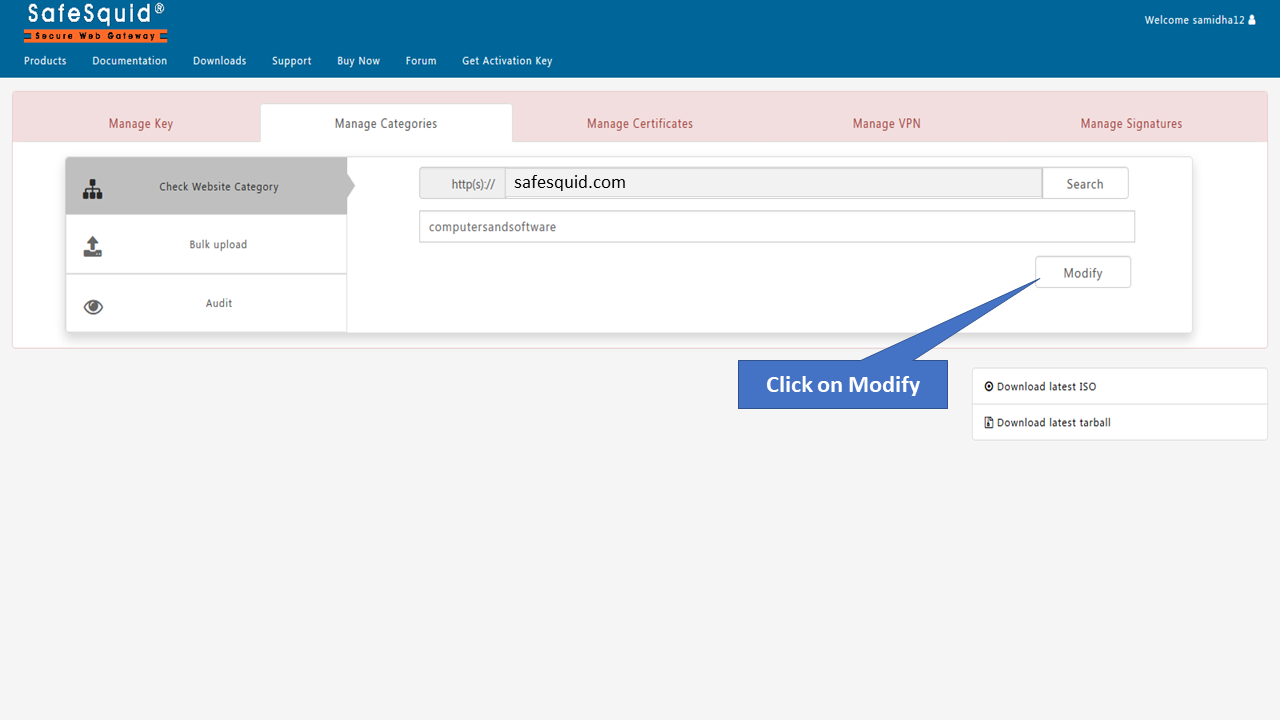Go to Buy Now page
Image resolution: width=1280 pixels, height=720 pixels.
tap(358, 61)
